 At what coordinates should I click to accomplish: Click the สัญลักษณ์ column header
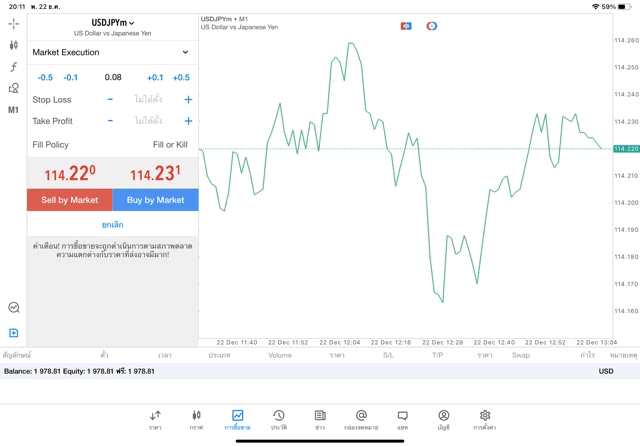click(x=17, y=355)
